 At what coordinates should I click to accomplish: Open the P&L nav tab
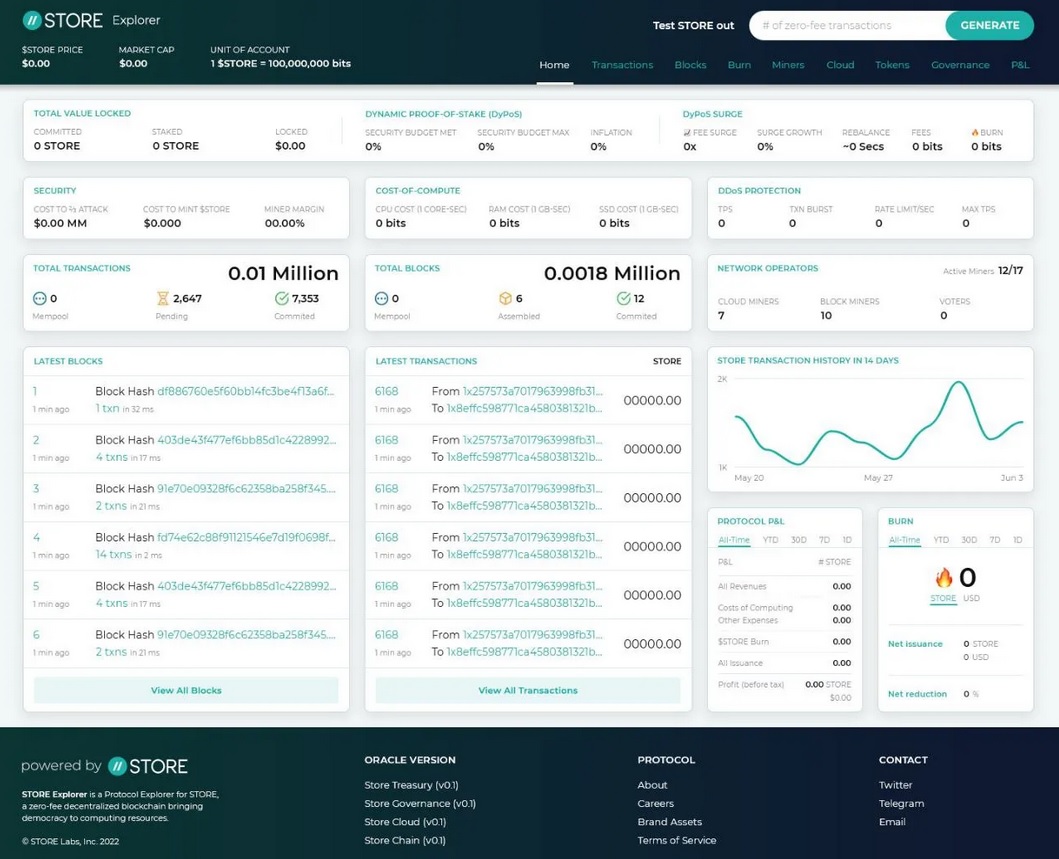pyautogui.click(x=1020, y=65)
